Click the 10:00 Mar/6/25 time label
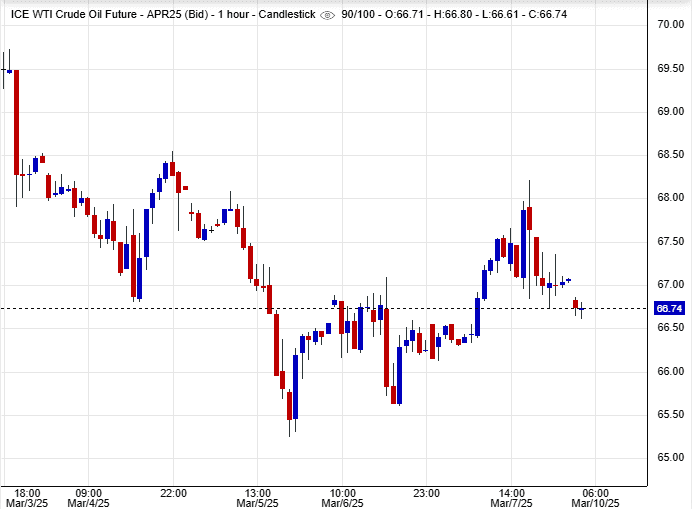This screenshot has width=692, height=509. click(343, 497)
